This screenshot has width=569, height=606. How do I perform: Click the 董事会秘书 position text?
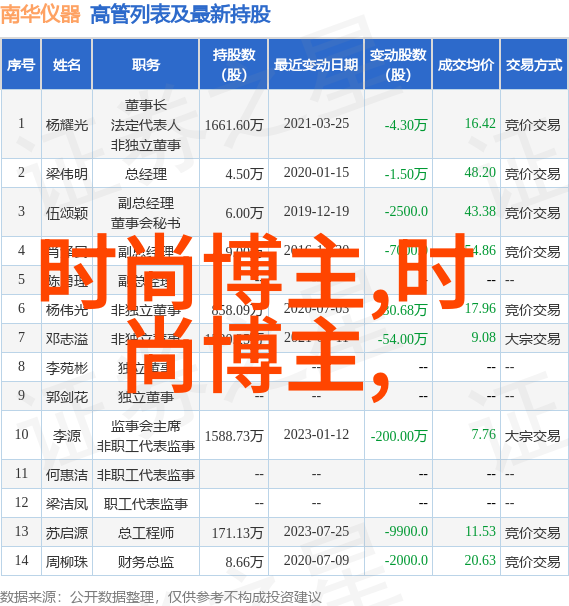pos(146,223)
